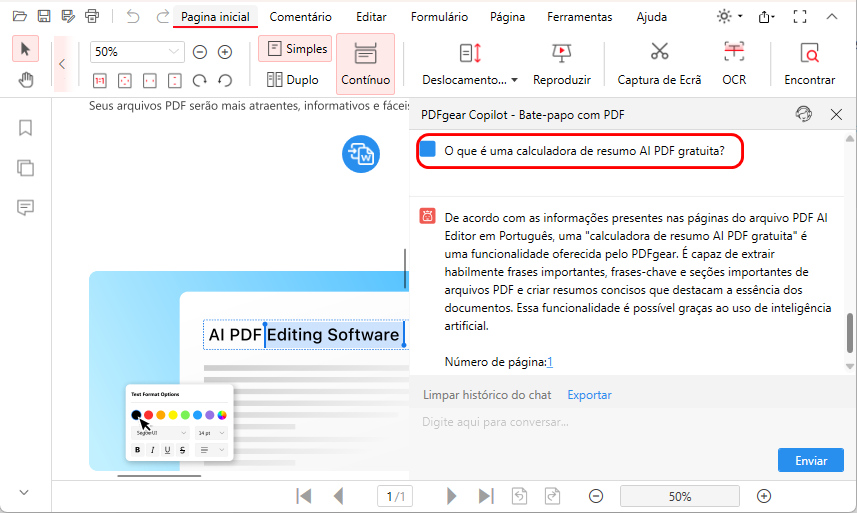The image size is (857, 513).
Task: Open a file with the folder icon
Action: click(20, 16)
